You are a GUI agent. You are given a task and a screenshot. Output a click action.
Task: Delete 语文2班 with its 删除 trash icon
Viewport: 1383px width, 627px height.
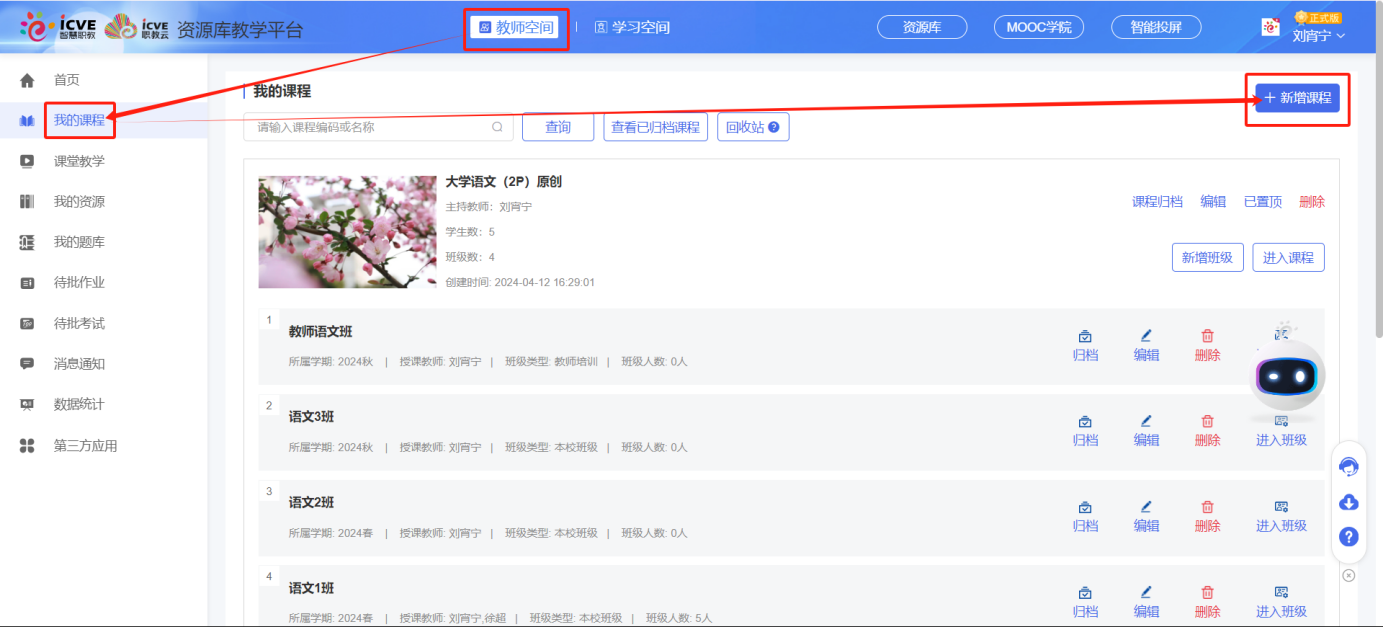pyautogui.click(x=1207, y=513)
